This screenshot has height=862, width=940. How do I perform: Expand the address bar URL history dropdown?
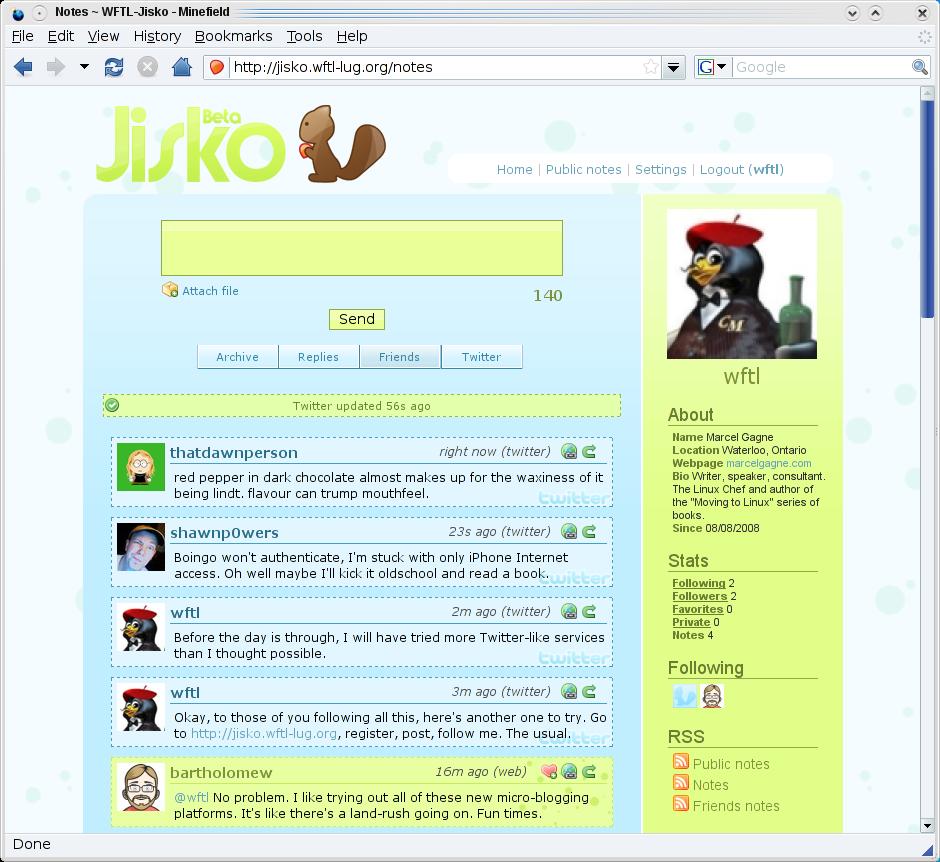click(673, 67)
